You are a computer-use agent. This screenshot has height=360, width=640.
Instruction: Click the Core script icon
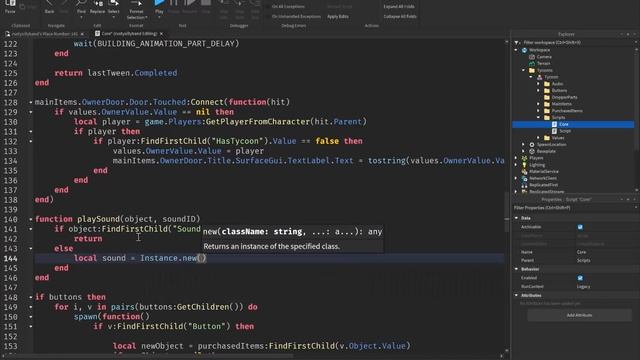(554, 124)
